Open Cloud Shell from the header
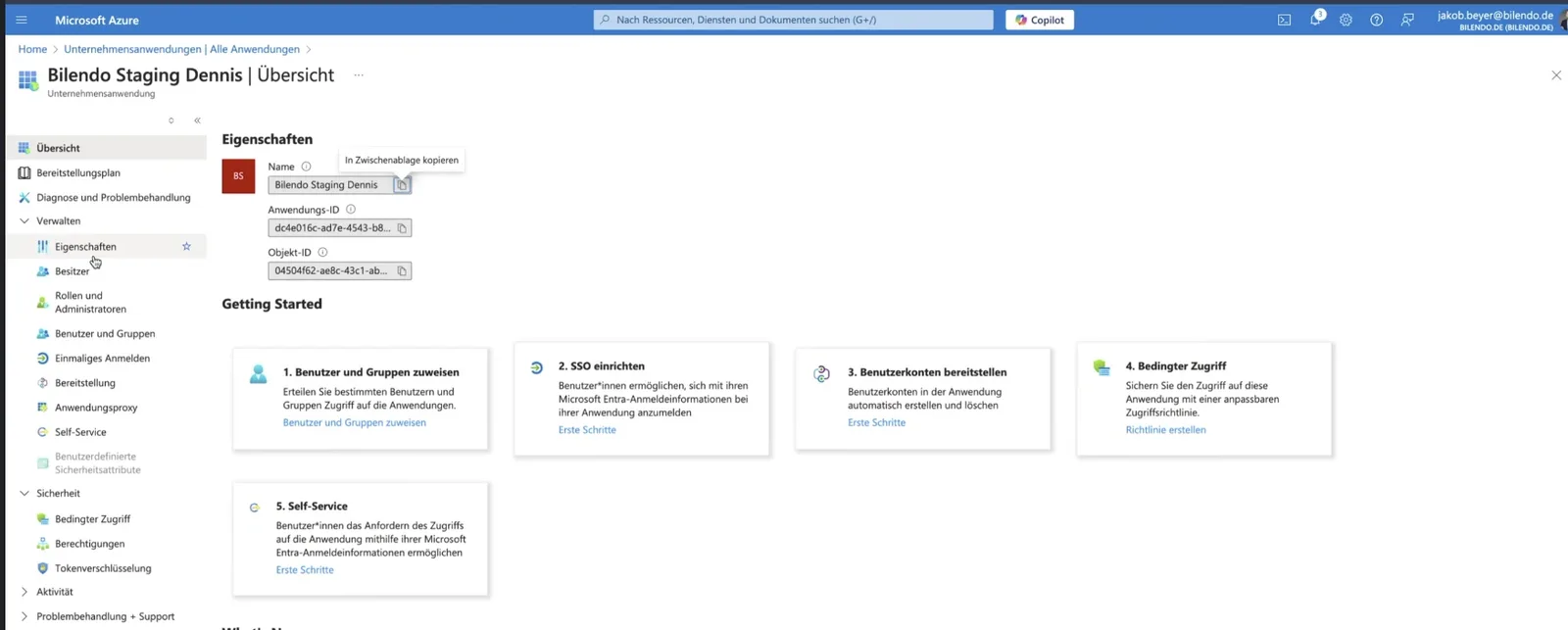The height and width of the screenshot is (630, 1568). click(1284, 20)
